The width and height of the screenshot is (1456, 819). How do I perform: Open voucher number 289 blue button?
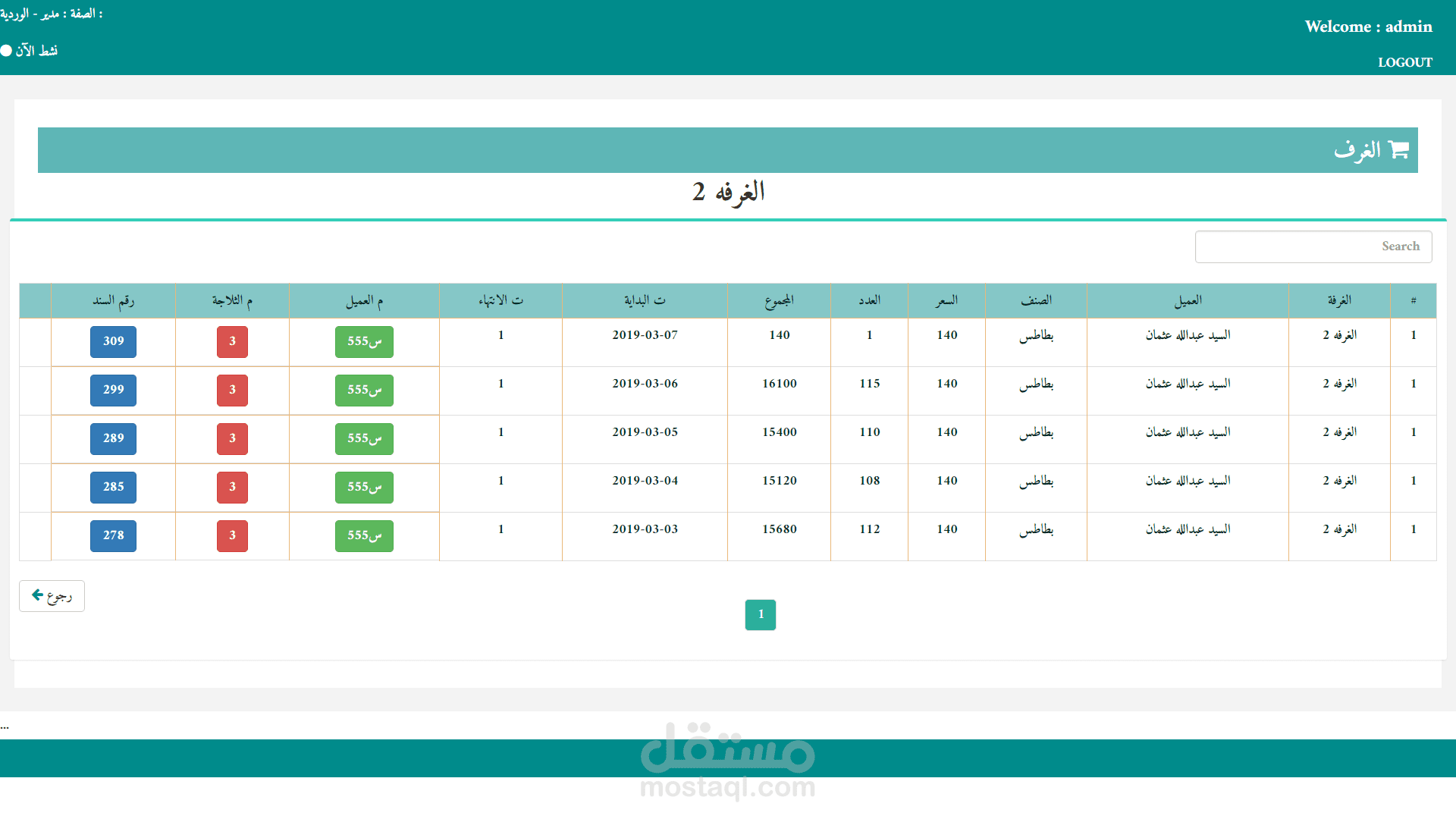point(113,438)
